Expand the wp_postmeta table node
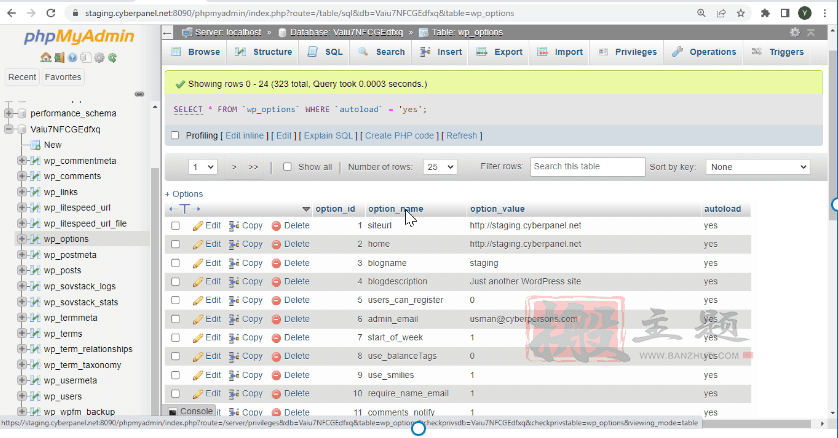The width and height of the screenshot is (838, 438). 22,255
